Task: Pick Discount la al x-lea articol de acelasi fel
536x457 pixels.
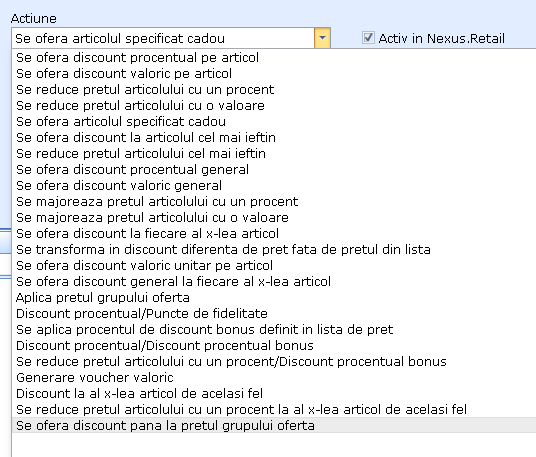Action: [274, 394]
